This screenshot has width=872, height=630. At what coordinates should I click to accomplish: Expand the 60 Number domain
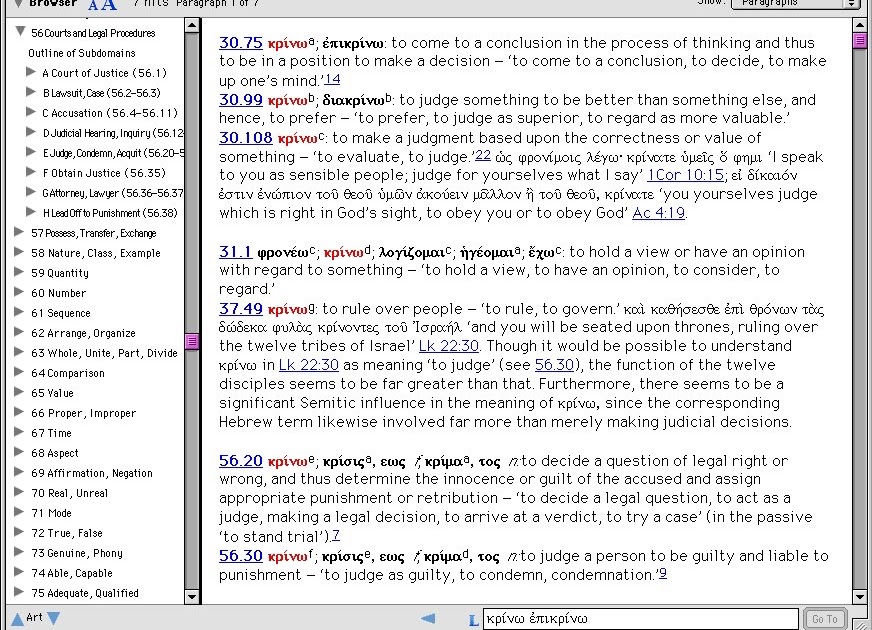click(19, 292)
